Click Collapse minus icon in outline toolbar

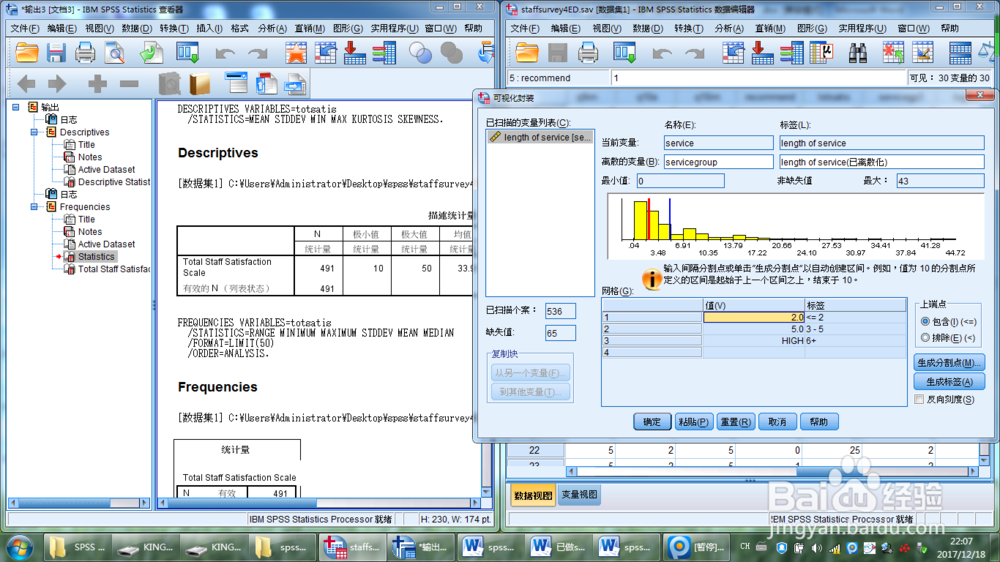129,84
